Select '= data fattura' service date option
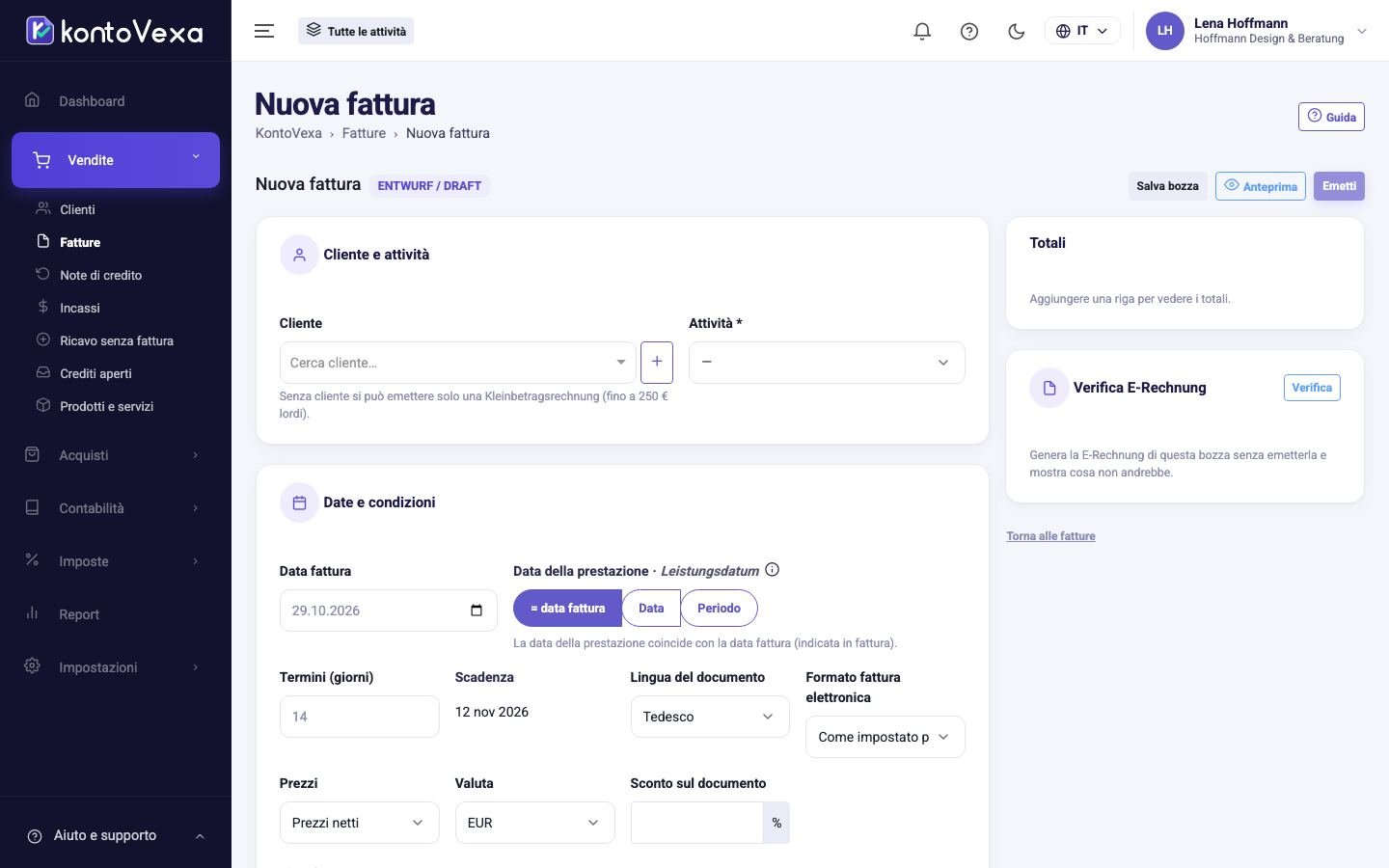The width and height of the screenshot is (1389, 868). pos(567,609)
